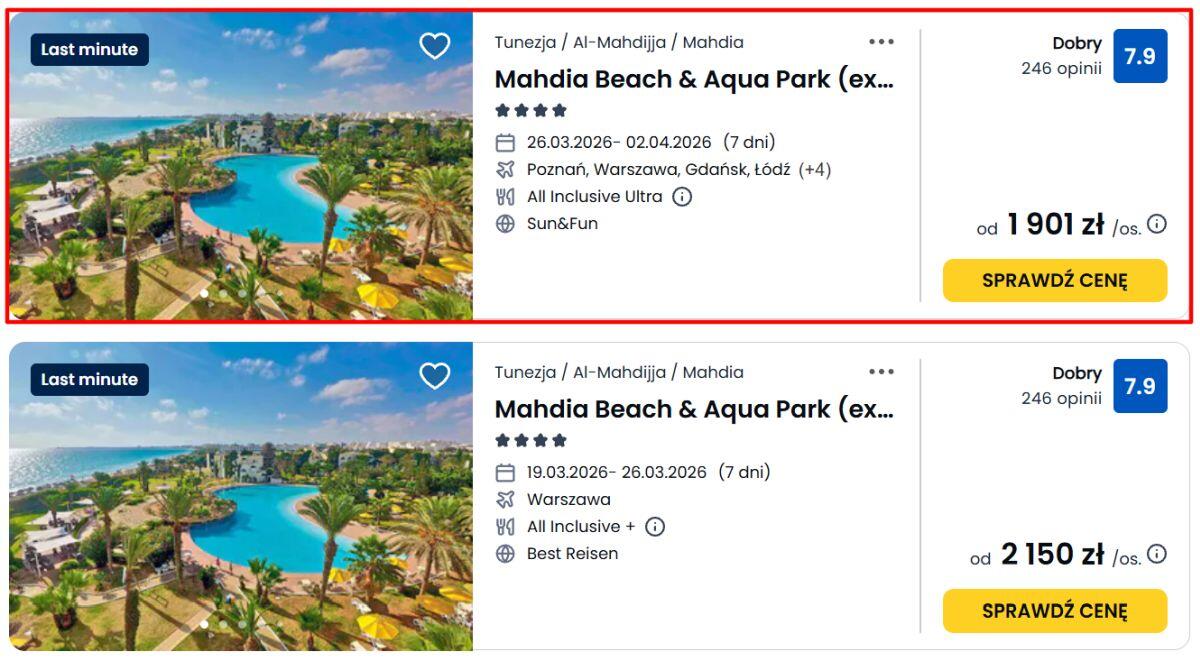Click the 7.9 rating badge on second offer

pyautogui.click(x=1139, y=386)
